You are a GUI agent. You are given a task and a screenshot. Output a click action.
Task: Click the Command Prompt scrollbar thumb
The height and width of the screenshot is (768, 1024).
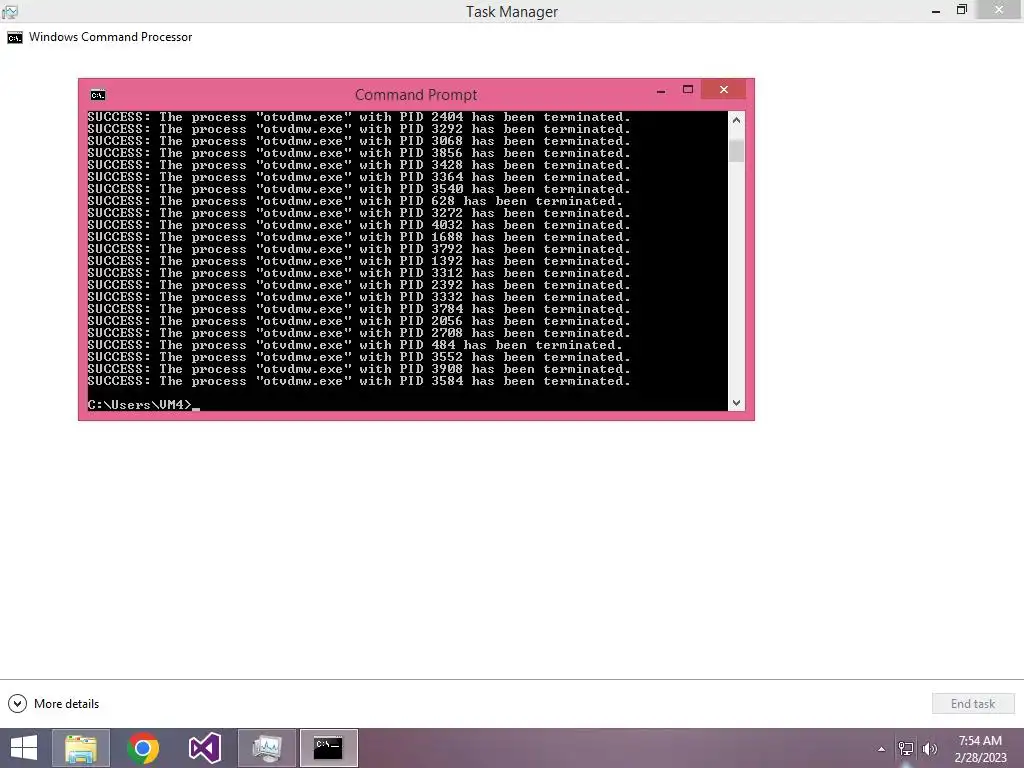pyautogui.click(x=736, y=151)
